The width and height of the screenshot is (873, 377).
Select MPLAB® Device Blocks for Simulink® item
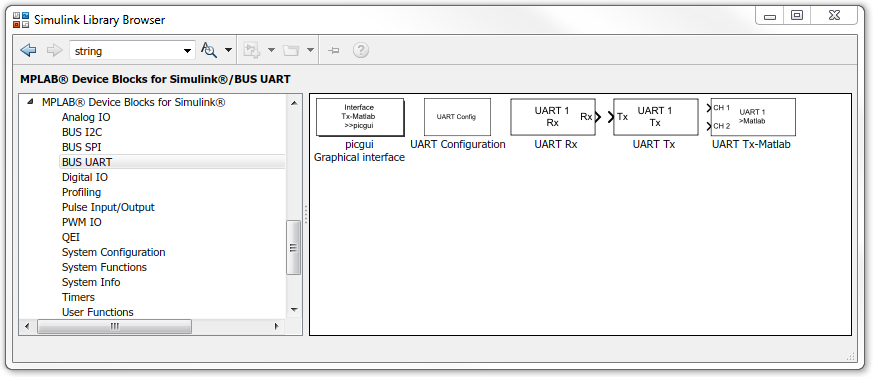[134, 102]
